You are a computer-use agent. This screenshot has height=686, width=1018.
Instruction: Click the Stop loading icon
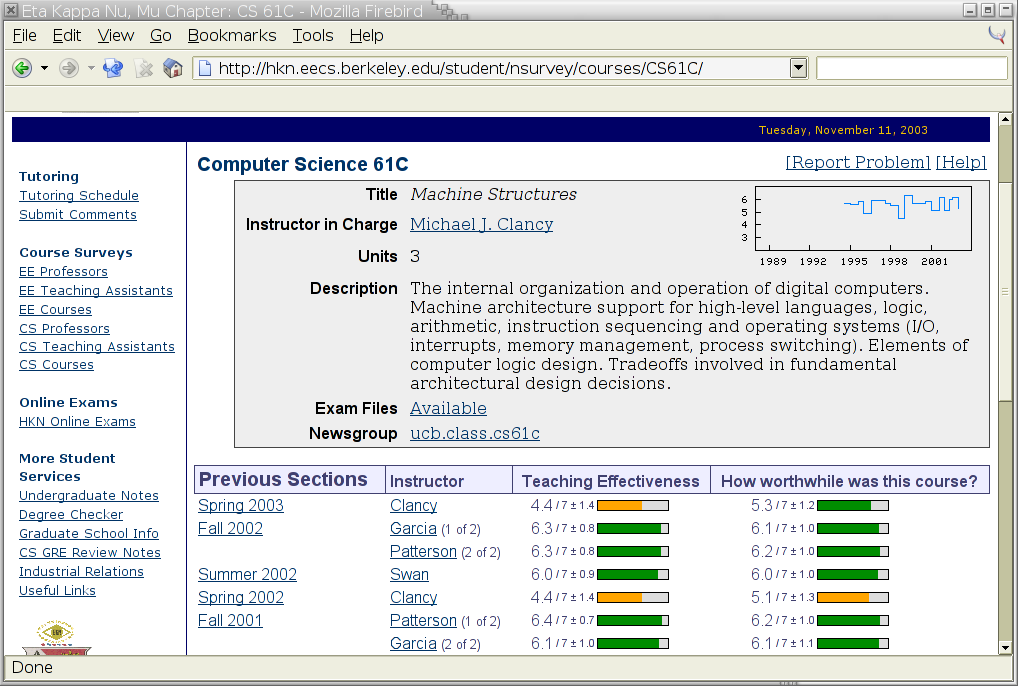144,68
